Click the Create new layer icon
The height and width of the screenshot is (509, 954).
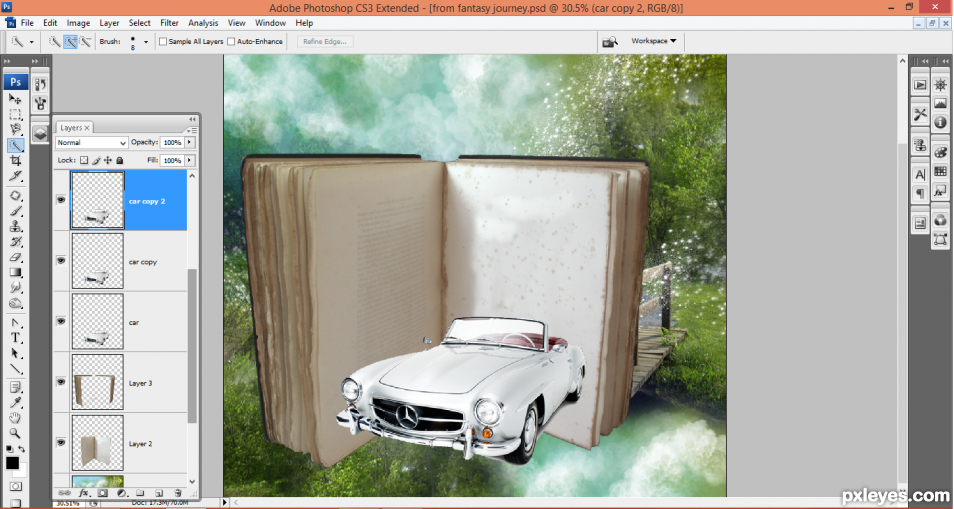coord(159,493)
